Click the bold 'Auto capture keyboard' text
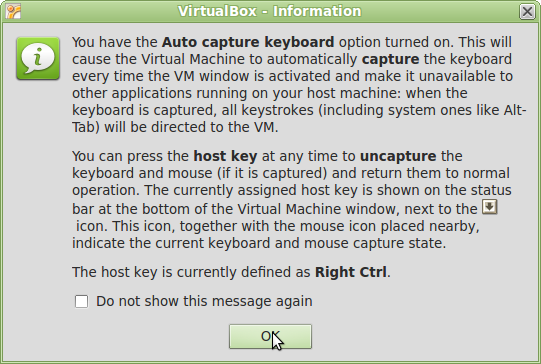Screen dimensions: 541x364 click(x=248, y=42)
